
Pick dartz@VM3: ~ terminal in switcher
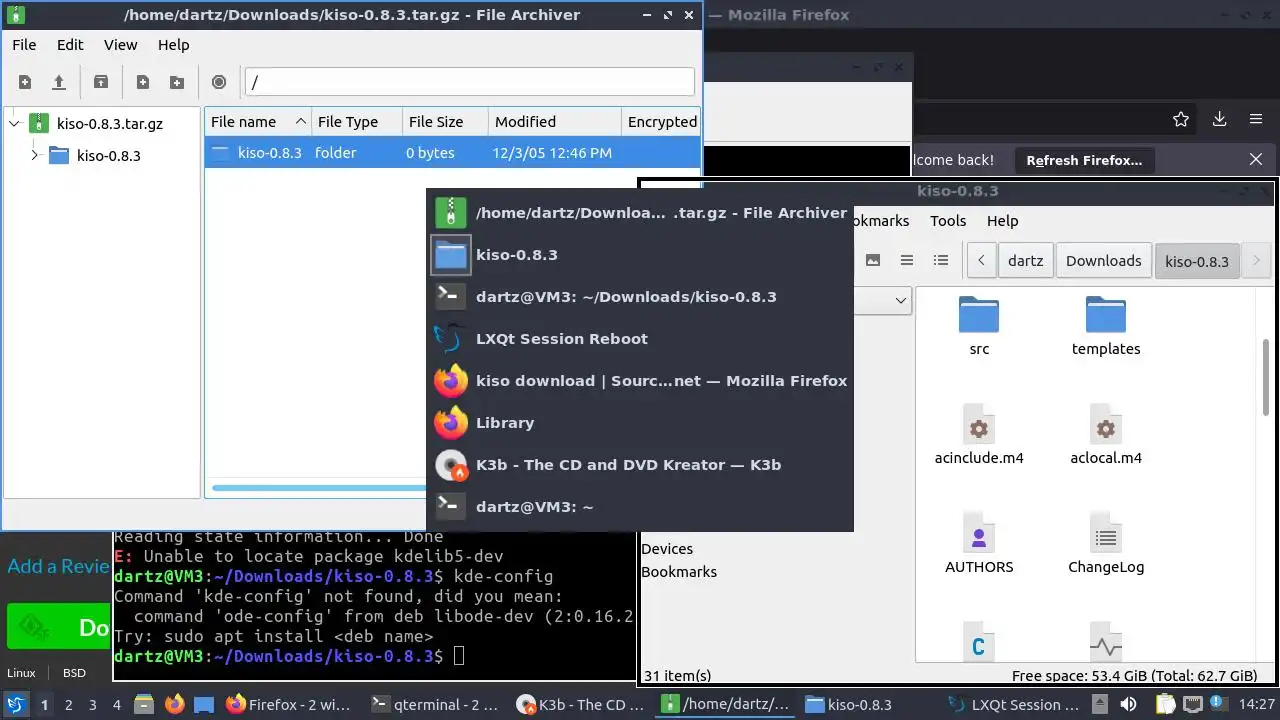point(640,507)
